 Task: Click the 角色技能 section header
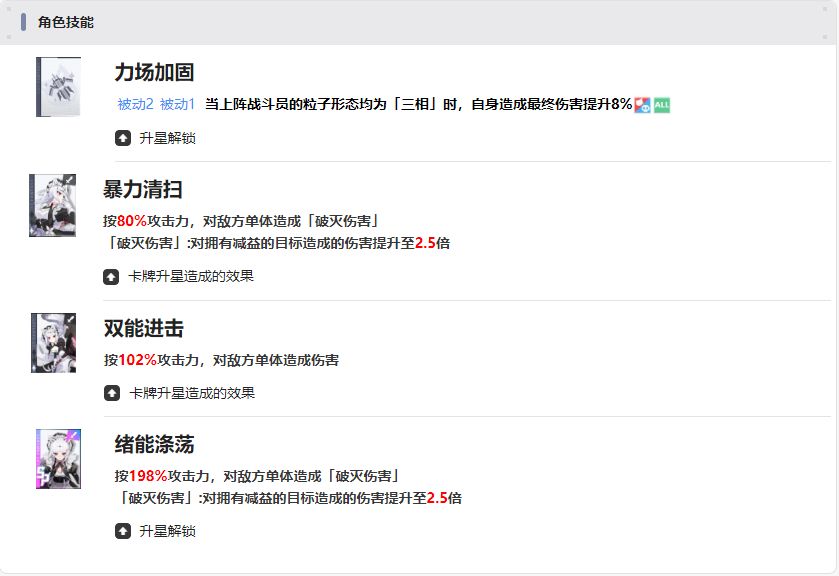click(66, 22)
